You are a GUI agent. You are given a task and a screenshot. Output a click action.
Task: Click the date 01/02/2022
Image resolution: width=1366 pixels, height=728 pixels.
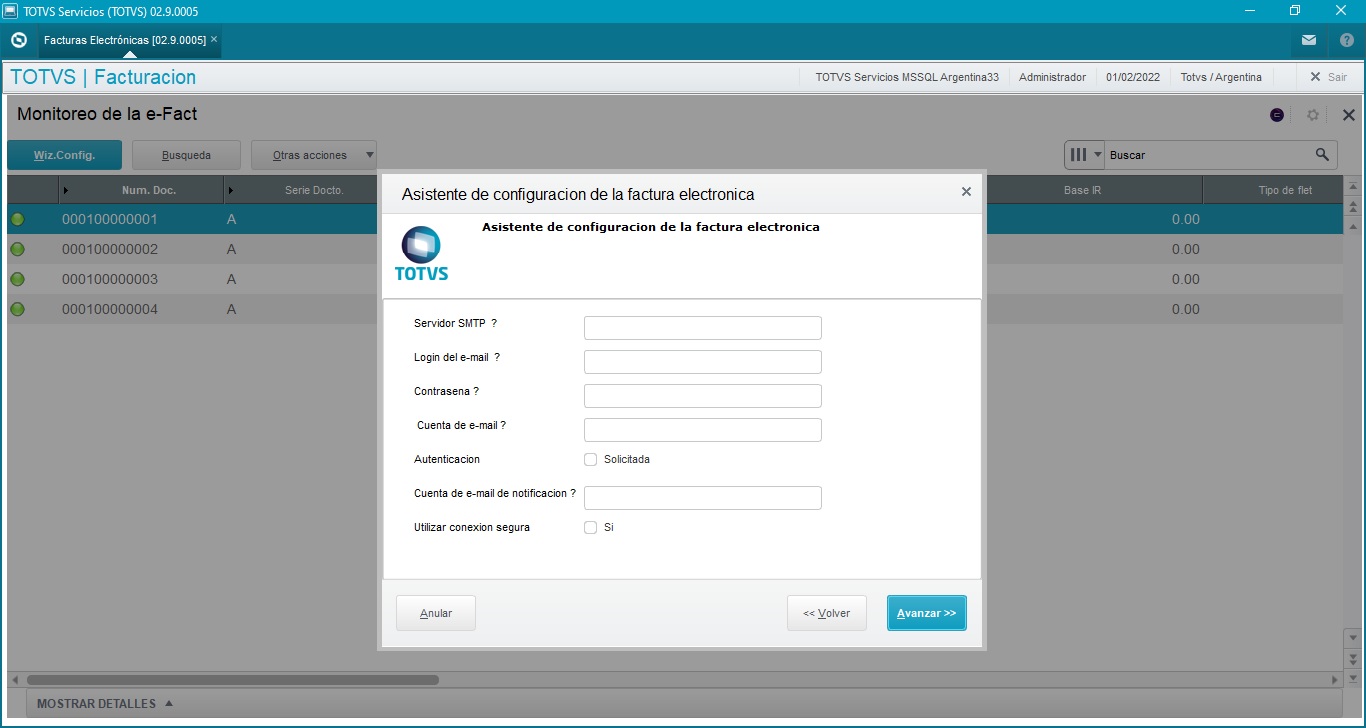(x=1133, y=77)
